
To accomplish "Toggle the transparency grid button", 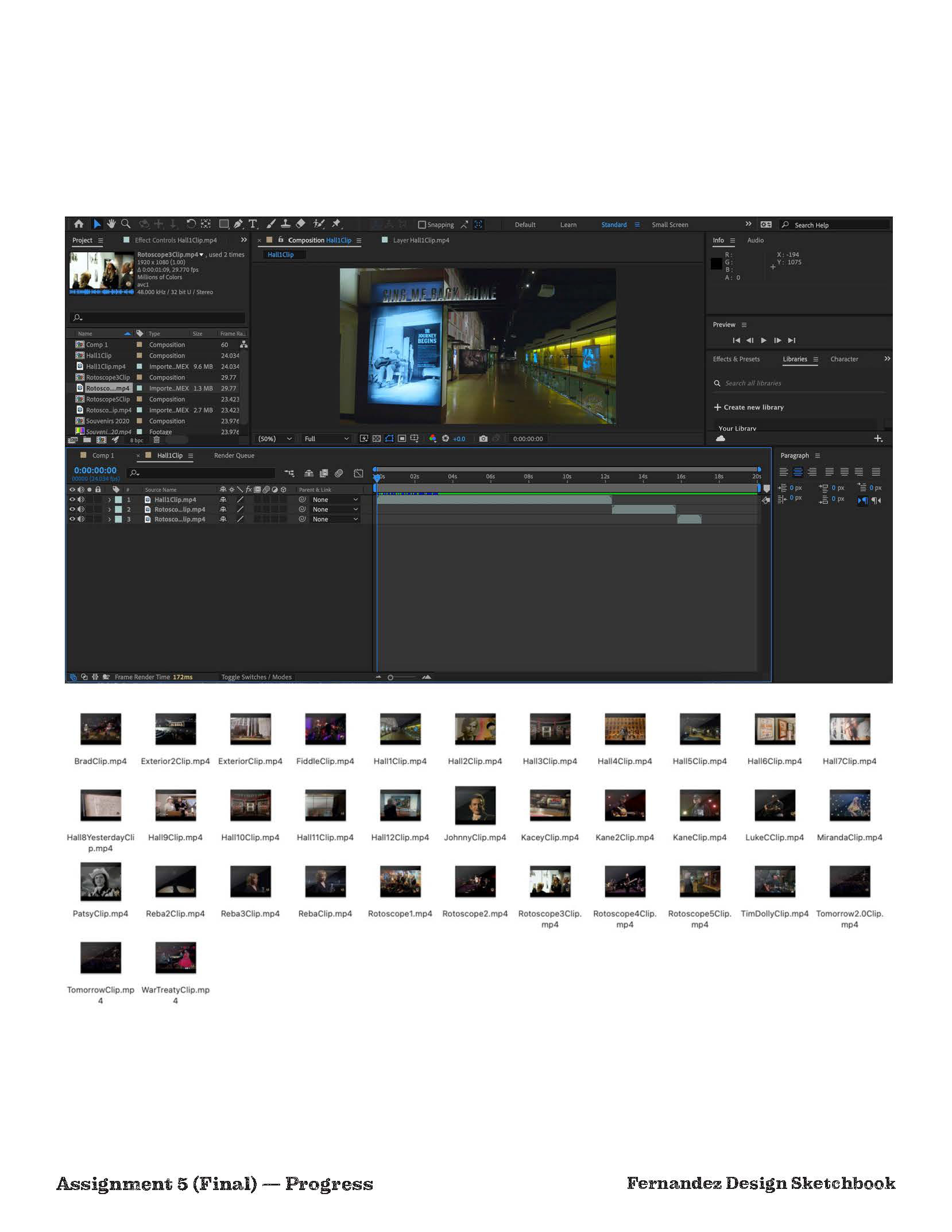I will point(377,439).
